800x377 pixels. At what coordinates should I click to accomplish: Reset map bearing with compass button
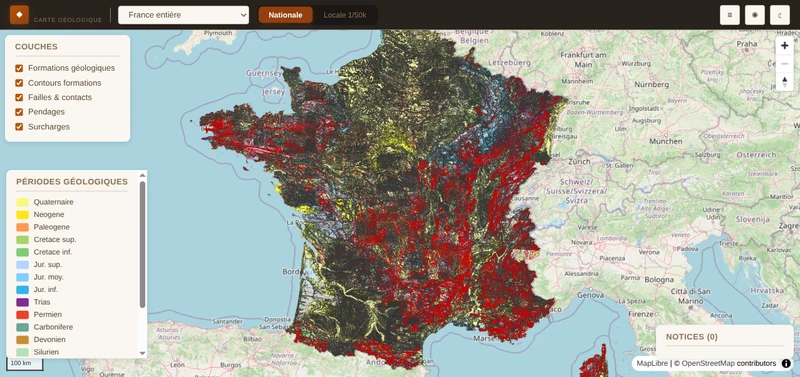click(x=784, y=81)
